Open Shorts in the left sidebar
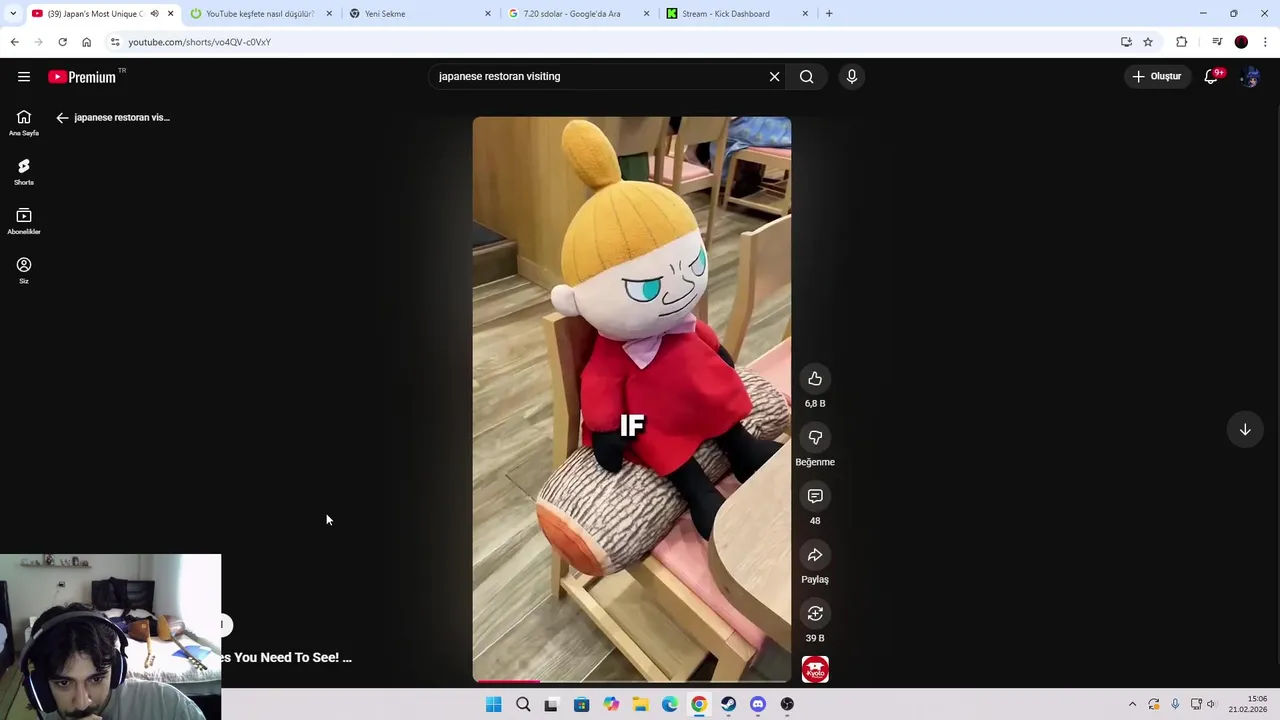This screenshot has height=720, width=1280. click(24, 172)
